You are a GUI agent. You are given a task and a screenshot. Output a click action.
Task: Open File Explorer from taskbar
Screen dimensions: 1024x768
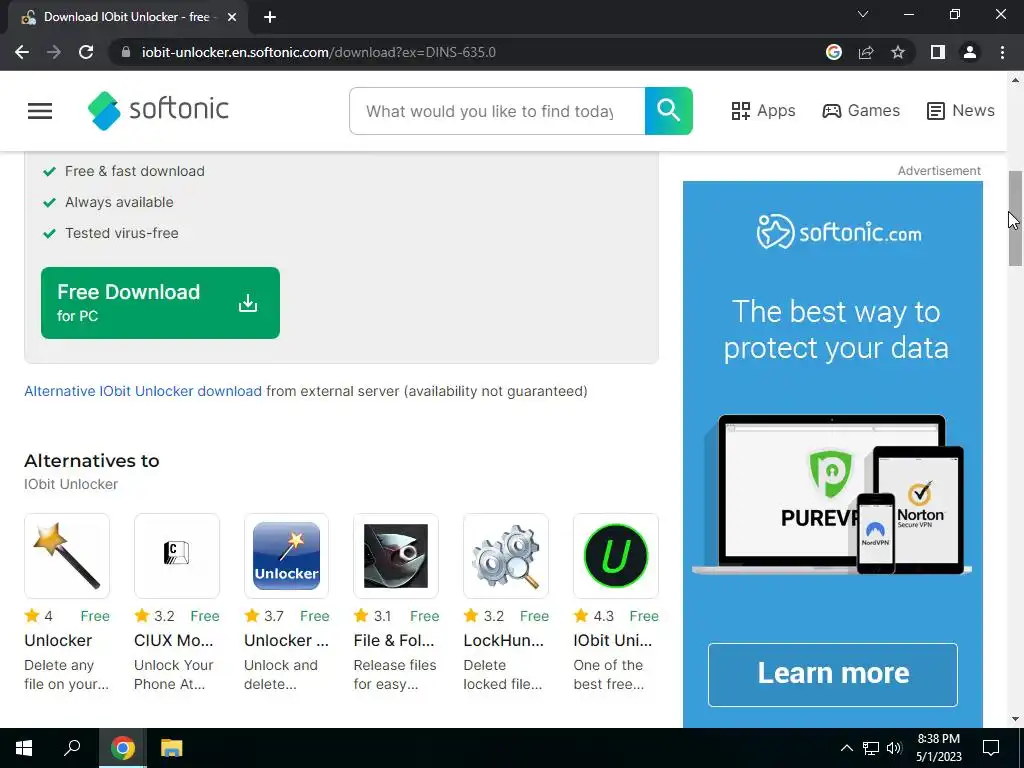[x=172, y=748]
